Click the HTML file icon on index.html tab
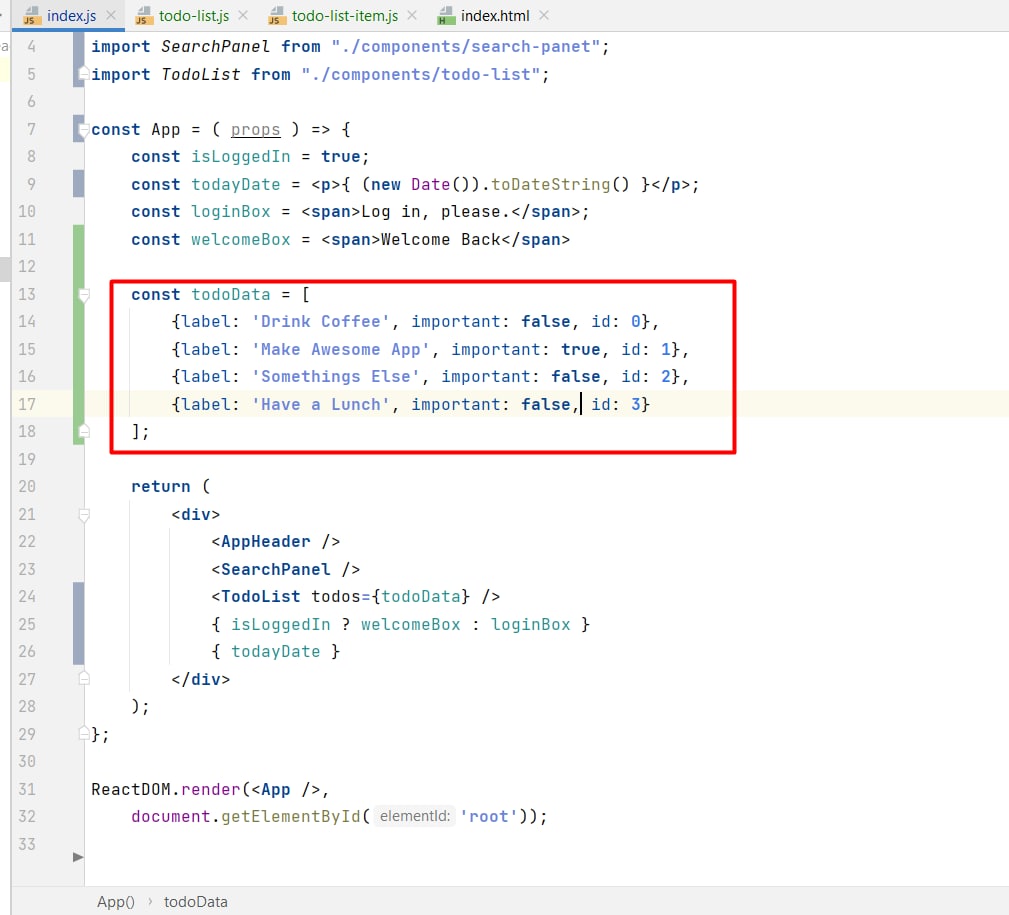Image resolution: width=1009 pixels, height=915 pixels. point(445,16)
